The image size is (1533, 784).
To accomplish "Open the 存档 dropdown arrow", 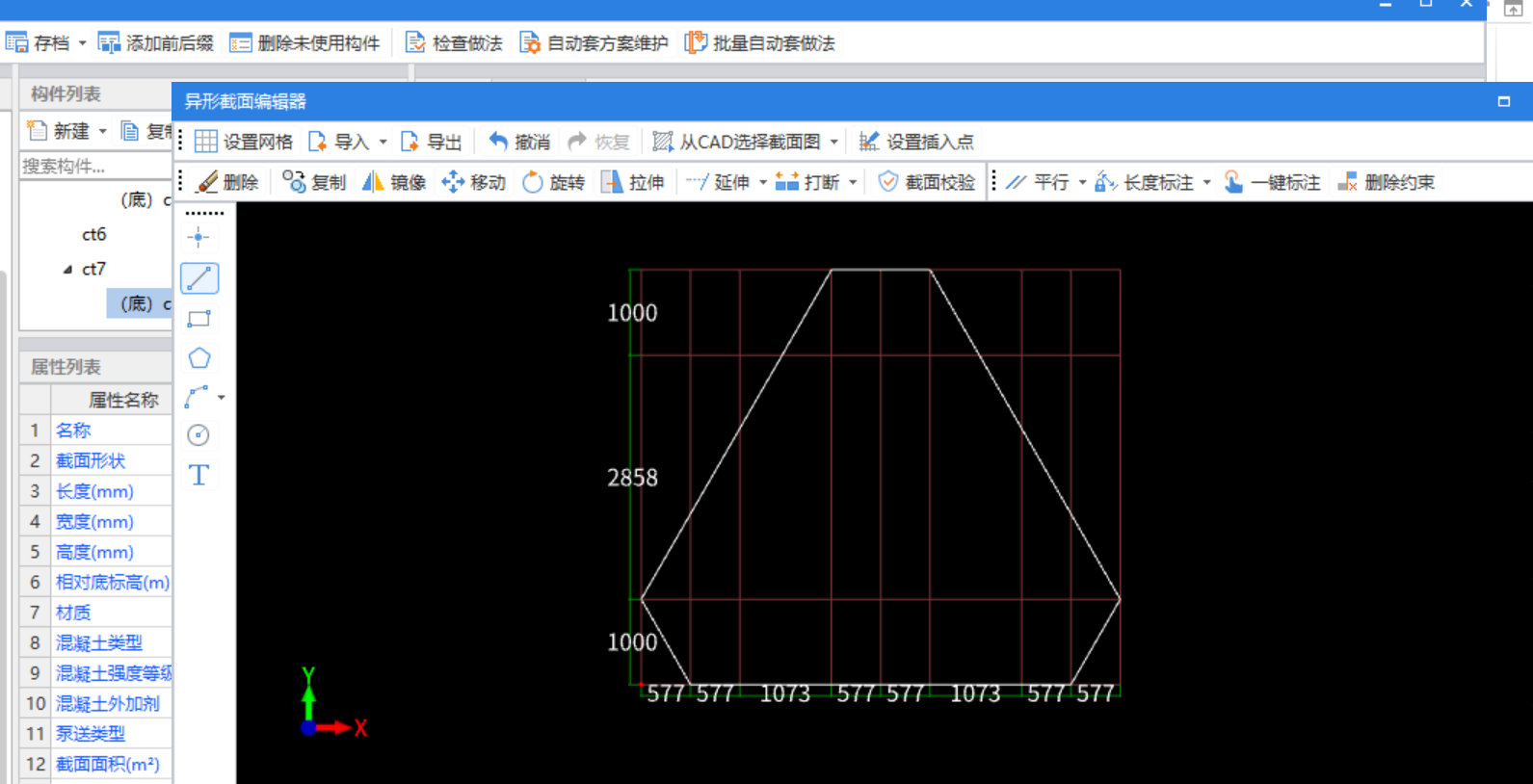I will (x=82, y=43).
